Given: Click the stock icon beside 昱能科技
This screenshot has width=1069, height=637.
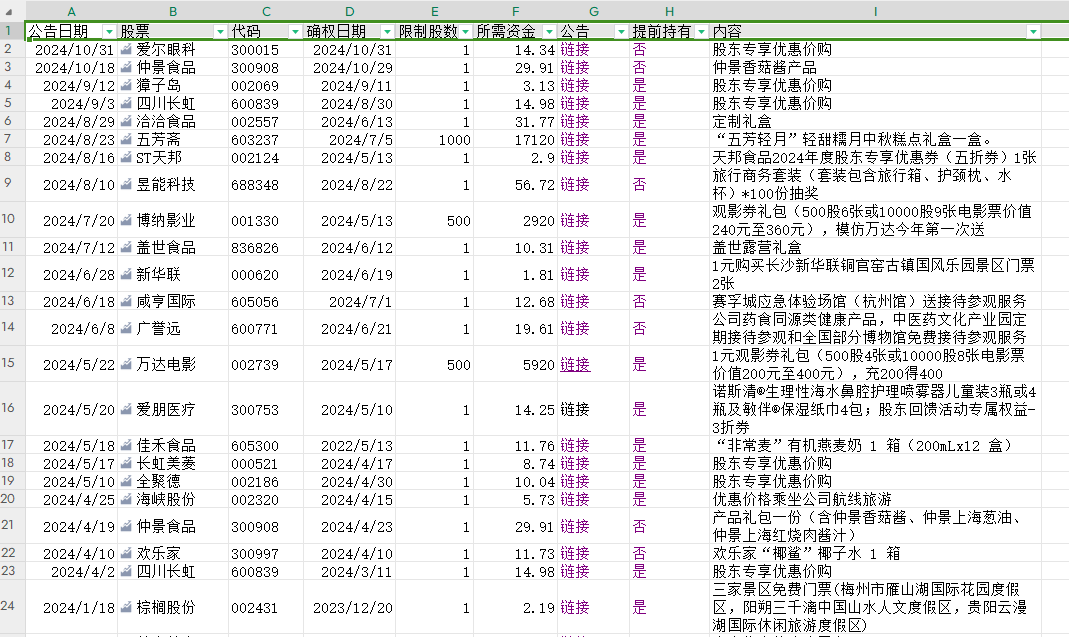Looking at the screenshot, I should pos(126,184).
